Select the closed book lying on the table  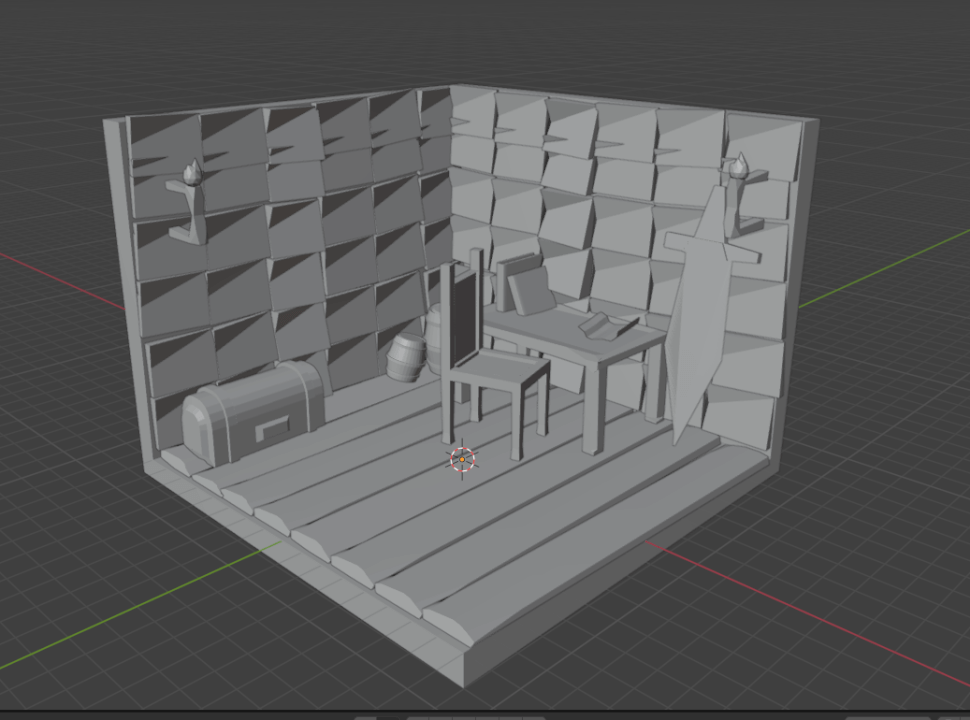(x=530, y=290)
